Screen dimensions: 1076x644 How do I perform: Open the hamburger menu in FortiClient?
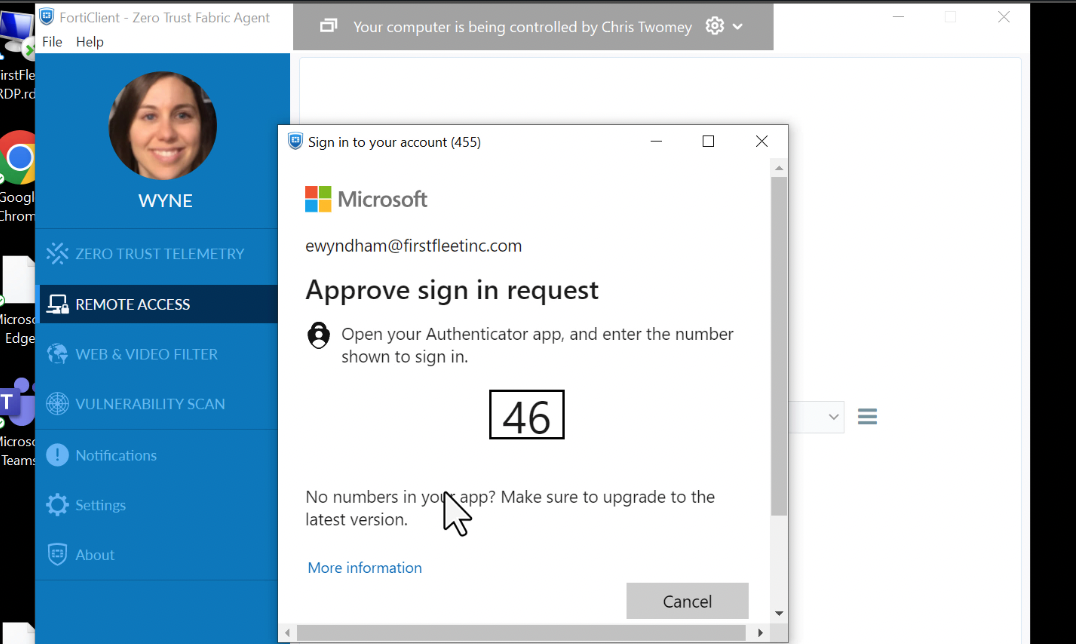click(x=867, y=417)
